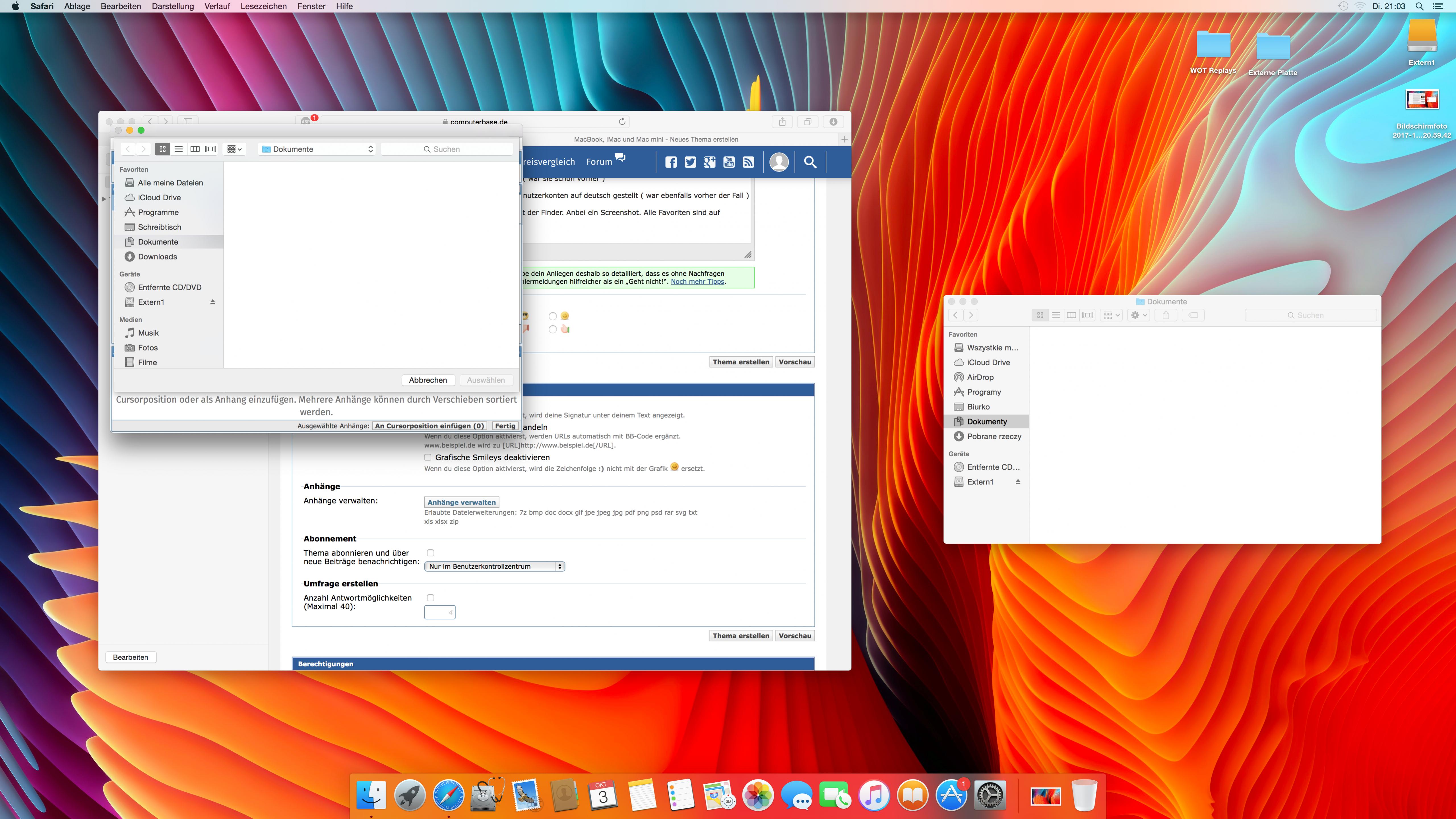The height and width of the screenshot is (819, 1456).
Task: Open the arrange-by dropdown in the file dialog
Action: coord(234,149)
